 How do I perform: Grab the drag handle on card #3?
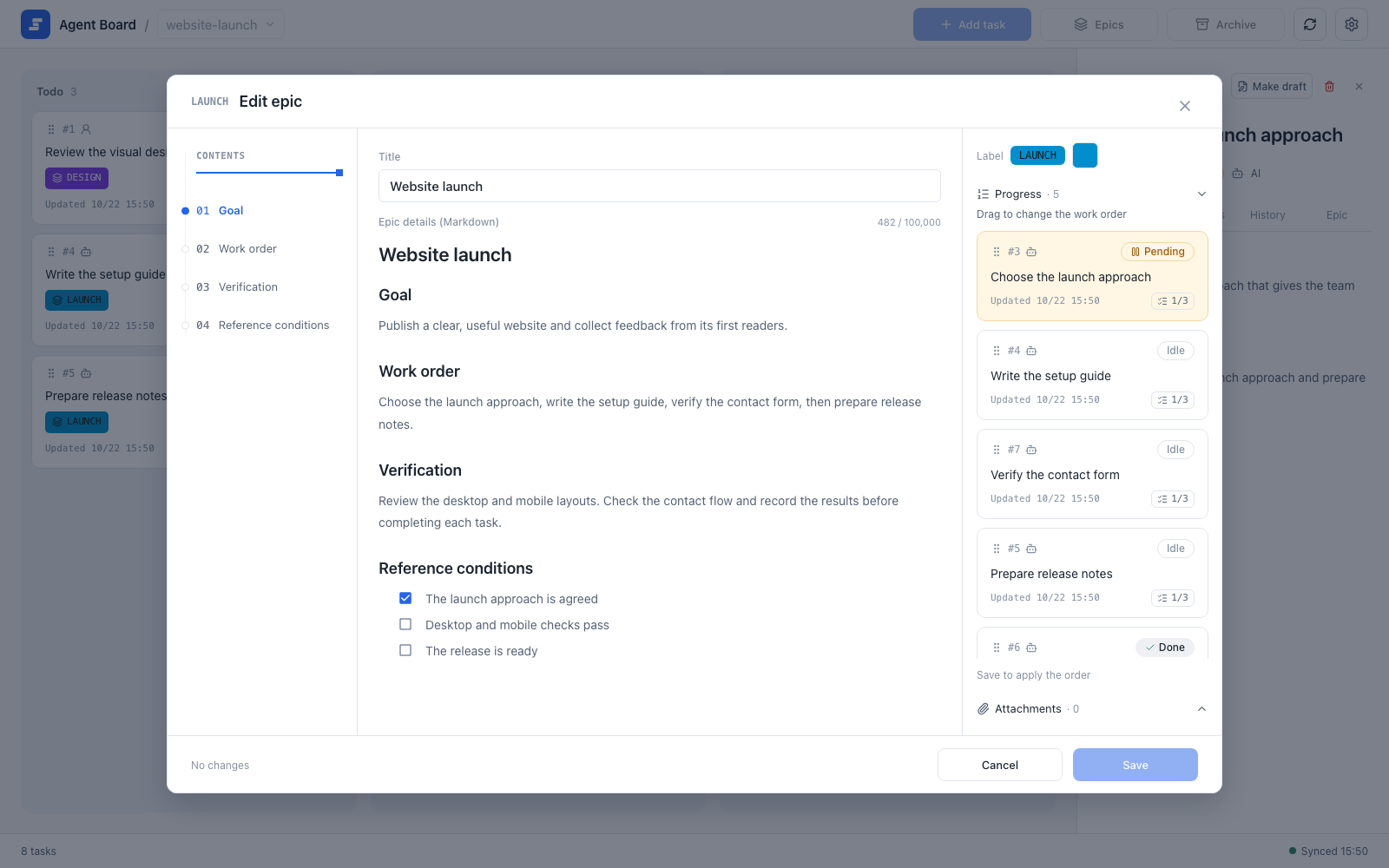point(997,252)
